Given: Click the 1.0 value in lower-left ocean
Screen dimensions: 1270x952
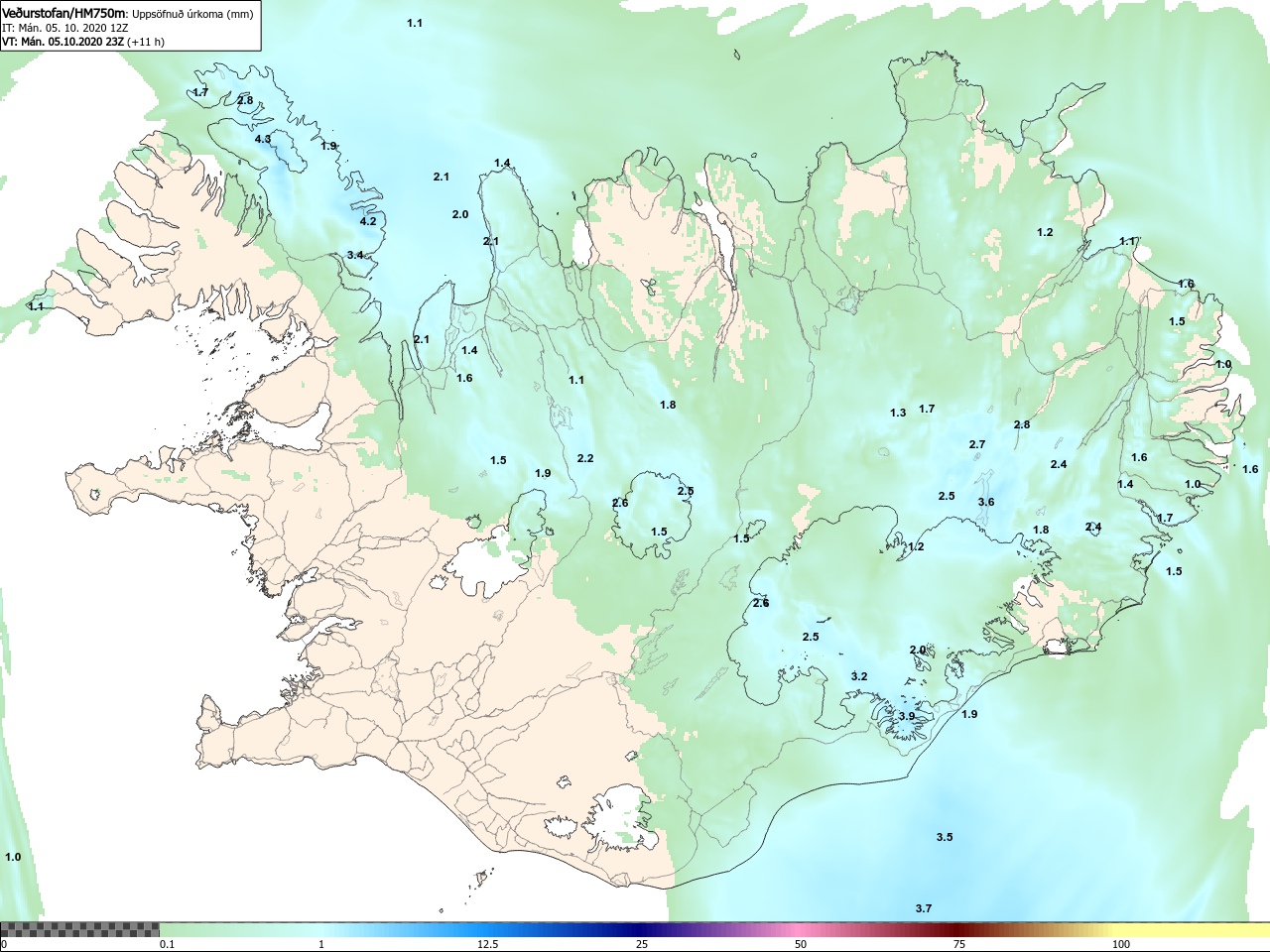Looking at the screenshot, I should point(13,857).
